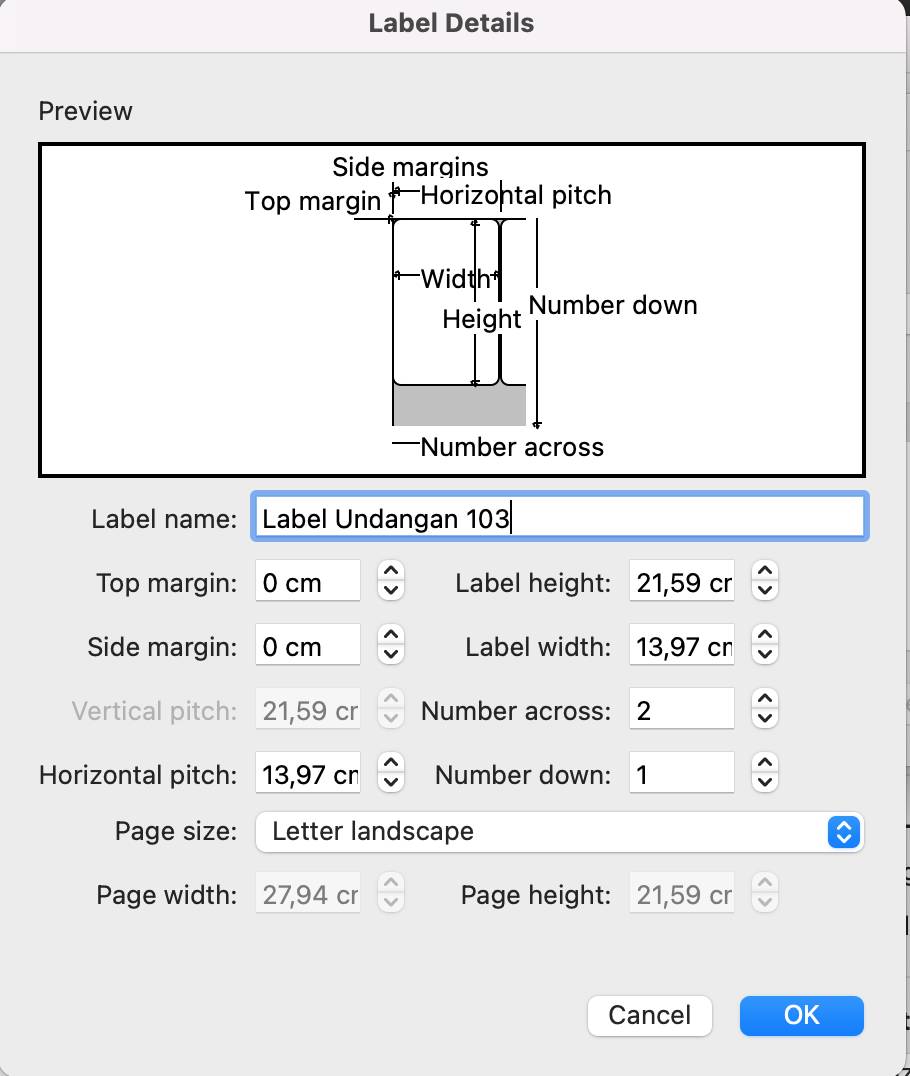Click the Number down value field
This screenshot has height=1076, width=910.
click(x=681, y=773)
